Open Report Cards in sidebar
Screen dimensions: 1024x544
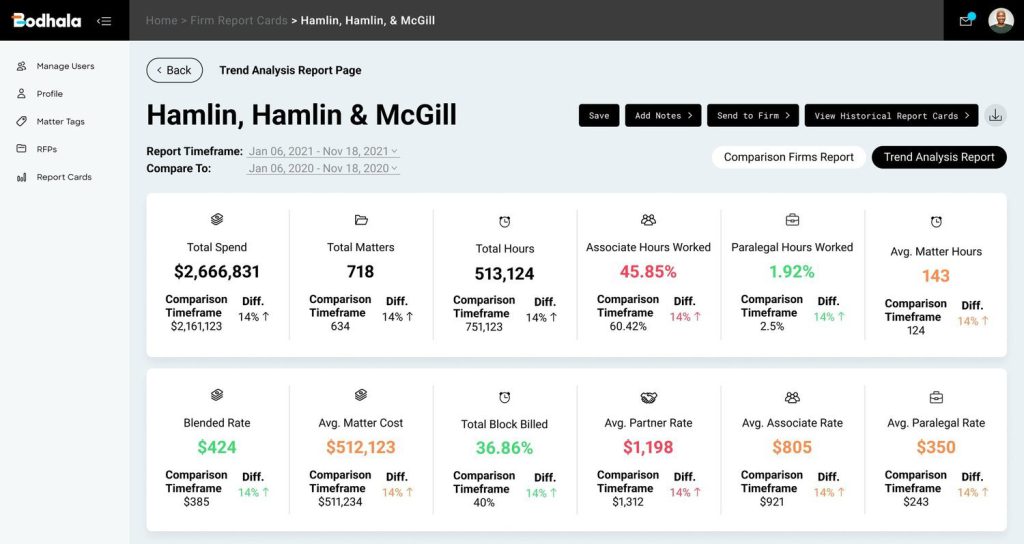click(x=64, y=177)
